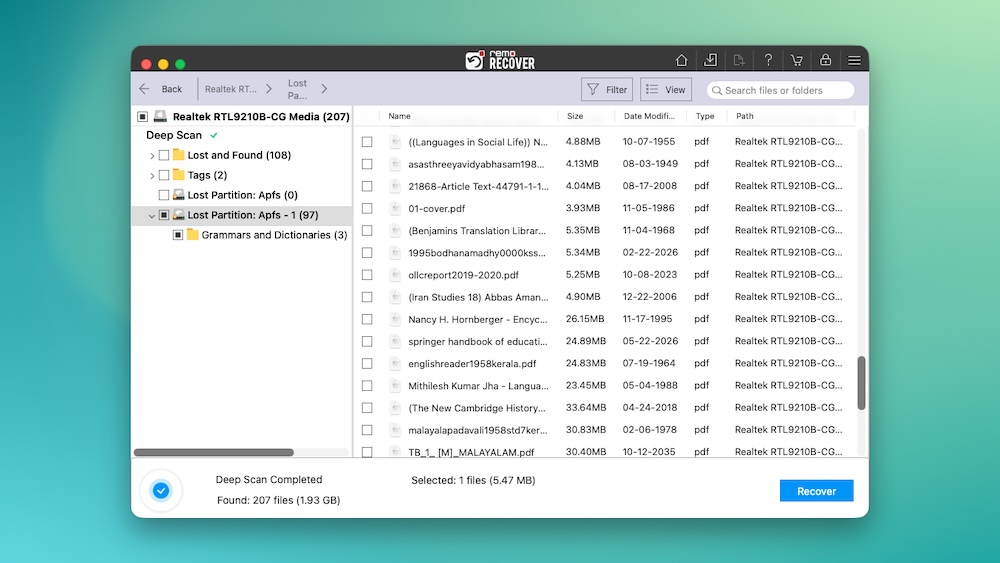Expand the Tags folder tree node

point(152,175)
